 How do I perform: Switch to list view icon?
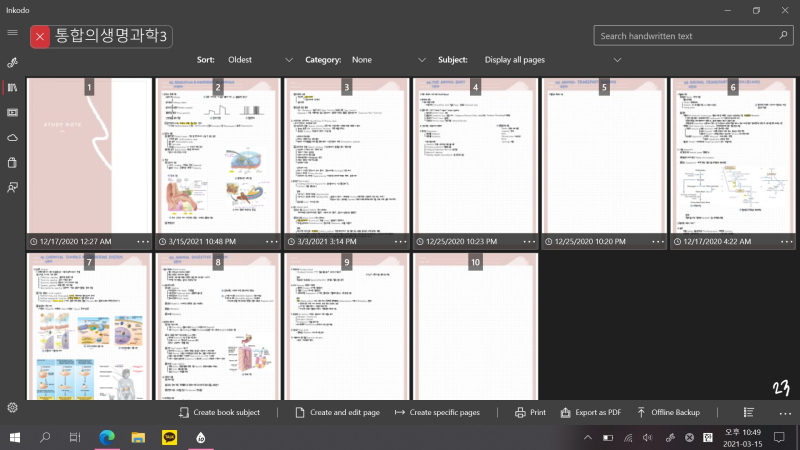(x=748, y=412)
